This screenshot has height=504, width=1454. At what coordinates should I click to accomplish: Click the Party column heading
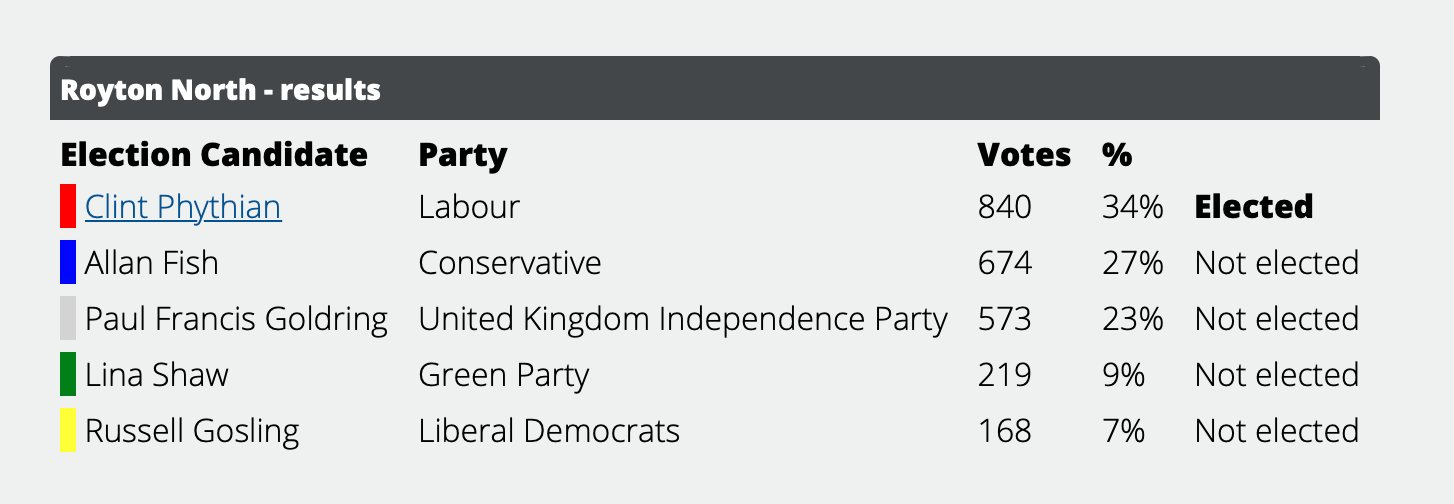pyautogui.click(x=462, y=155)
